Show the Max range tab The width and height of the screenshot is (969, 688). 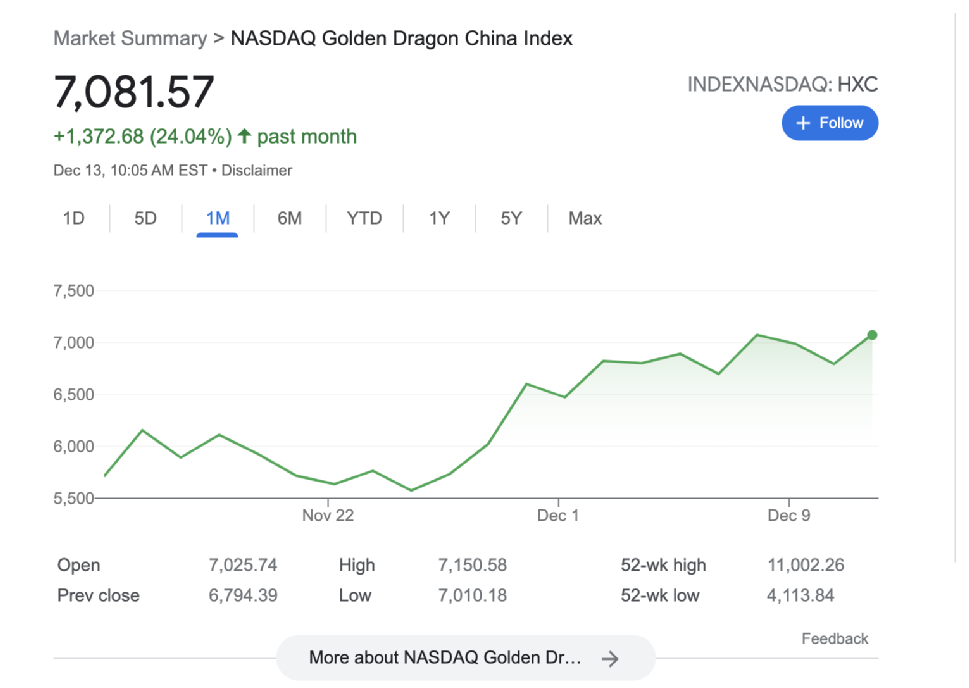click(x=585, y=218)
